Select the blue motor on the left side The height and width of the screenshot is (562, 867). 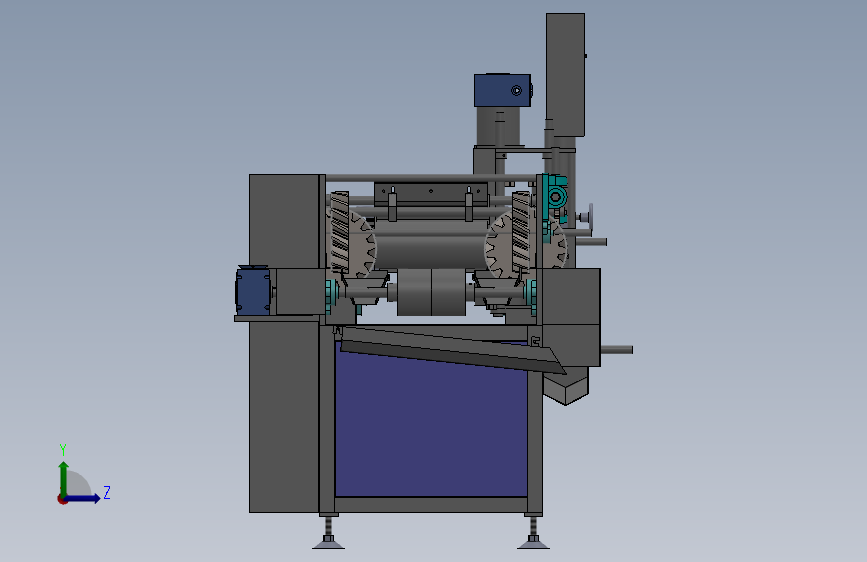[x=253, y=291]
